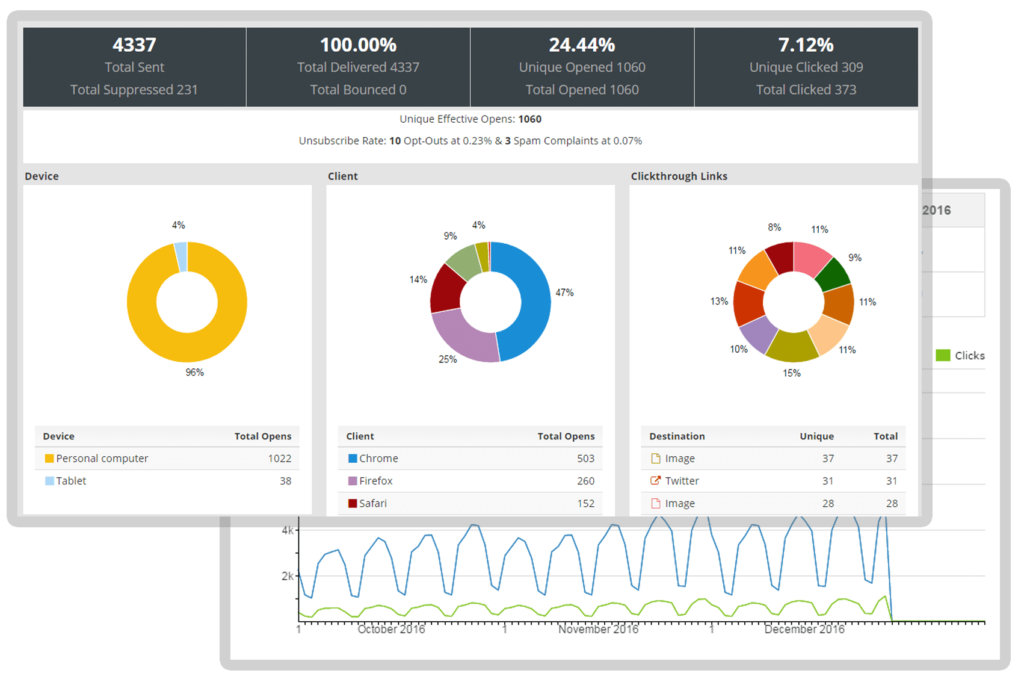The height and width of the screenshot is (685, 1024).
Task: Click the Unique Opened 24.44% stat tile
Action: point(582,67)
